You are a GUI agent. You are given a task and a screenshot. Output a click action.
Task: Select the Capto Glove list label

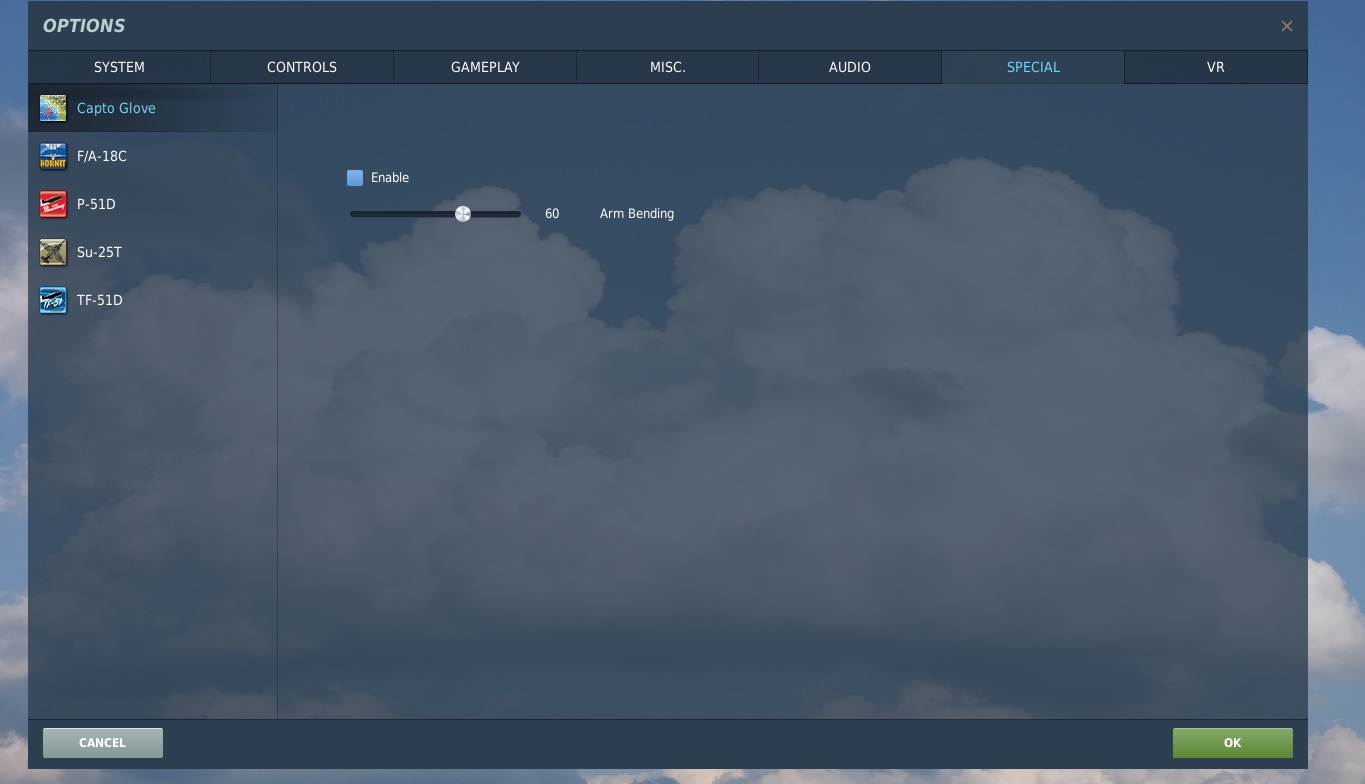116,108
